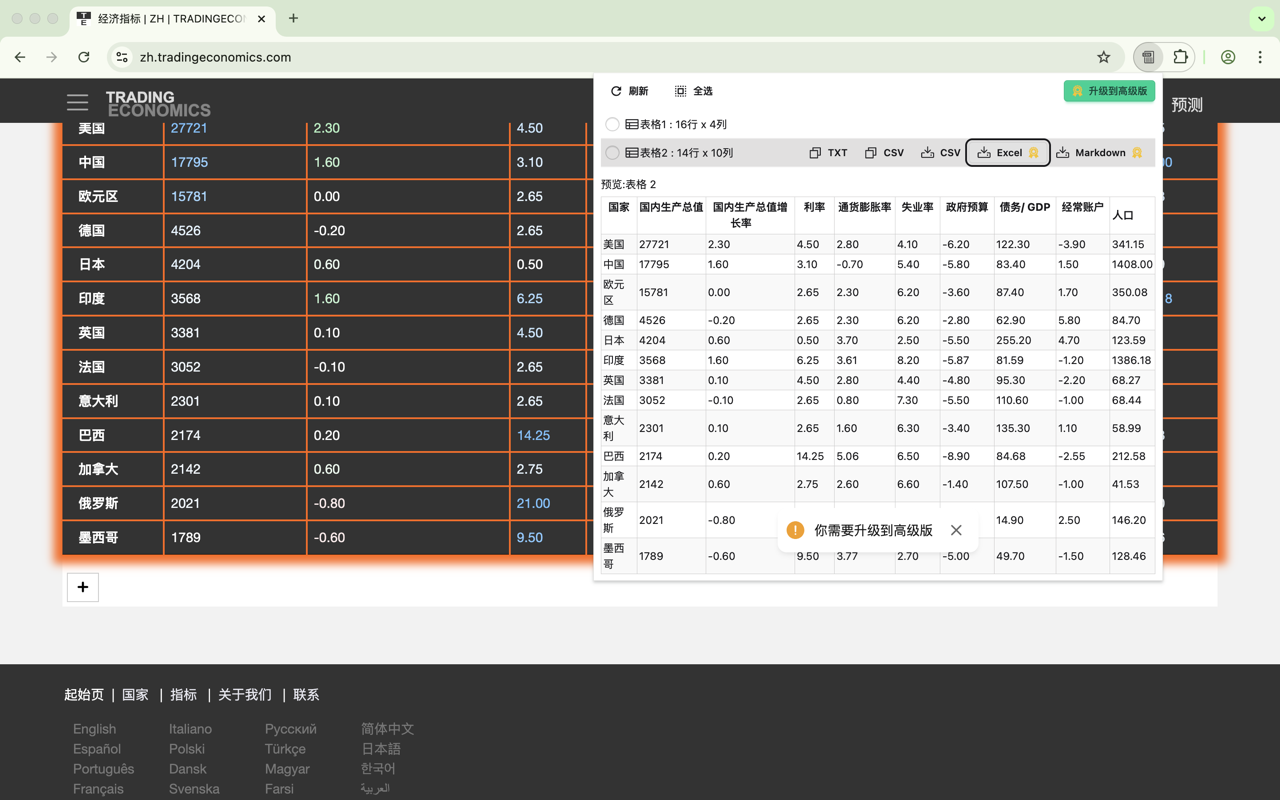Click the 14.25 interest rate for 巴西

(533, 435)
